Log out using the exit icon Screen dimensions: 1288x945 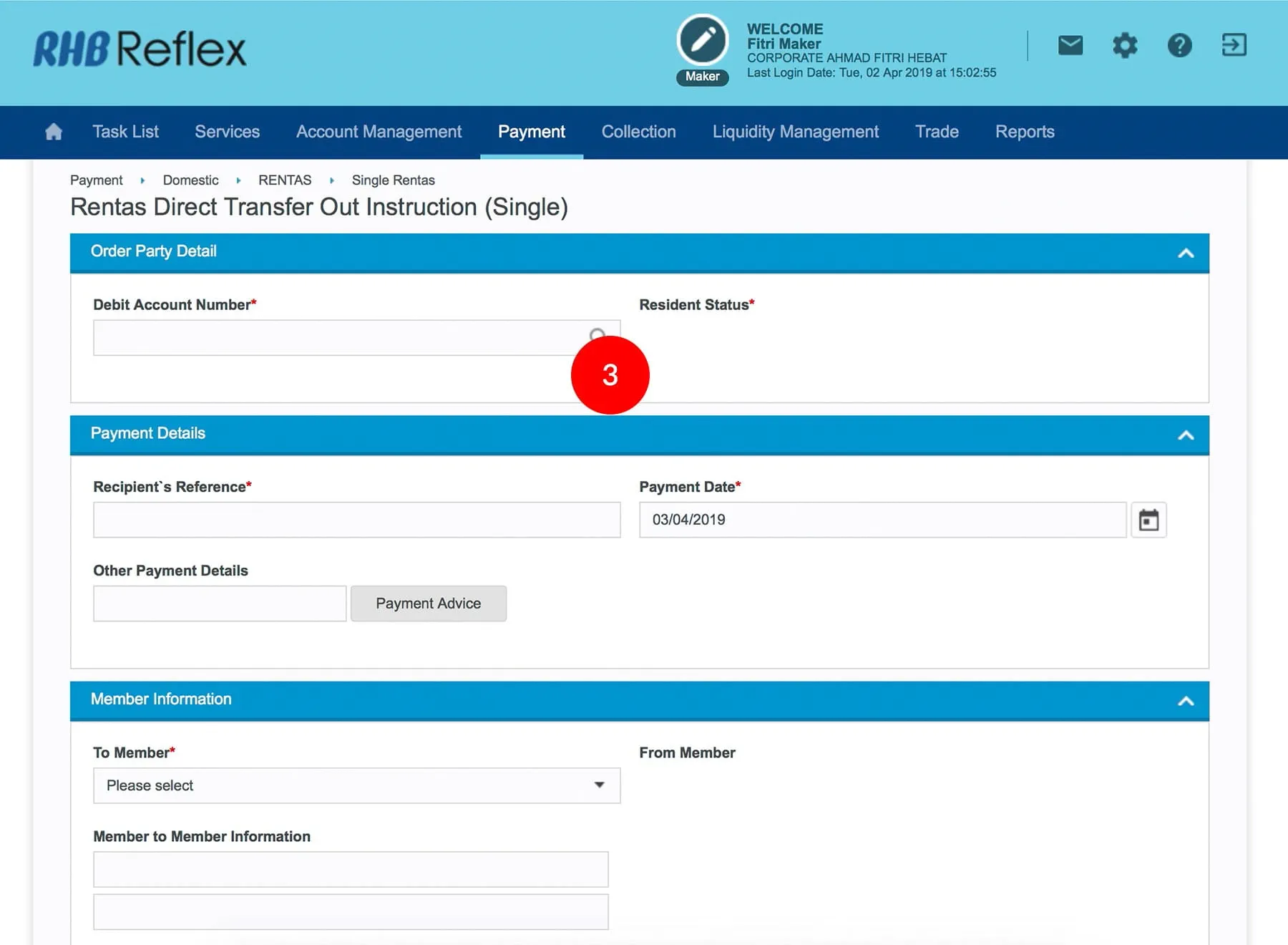click(1234, 45)
